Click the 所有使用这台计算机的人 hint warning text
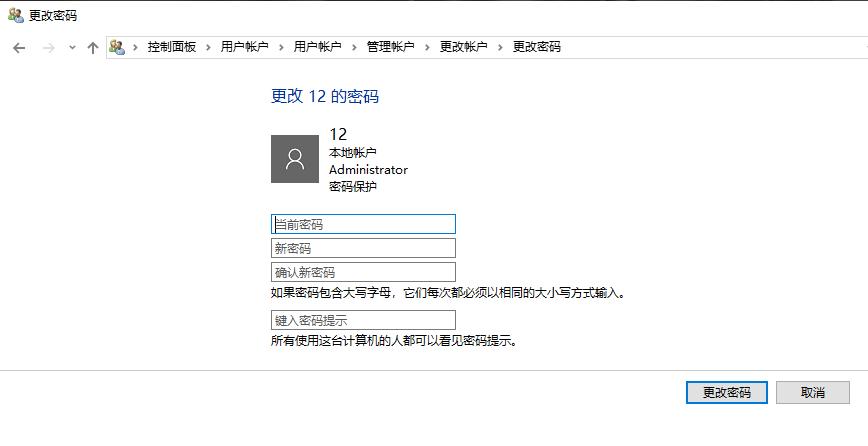Viewport: 868px width, 446px height. [394, 341]
